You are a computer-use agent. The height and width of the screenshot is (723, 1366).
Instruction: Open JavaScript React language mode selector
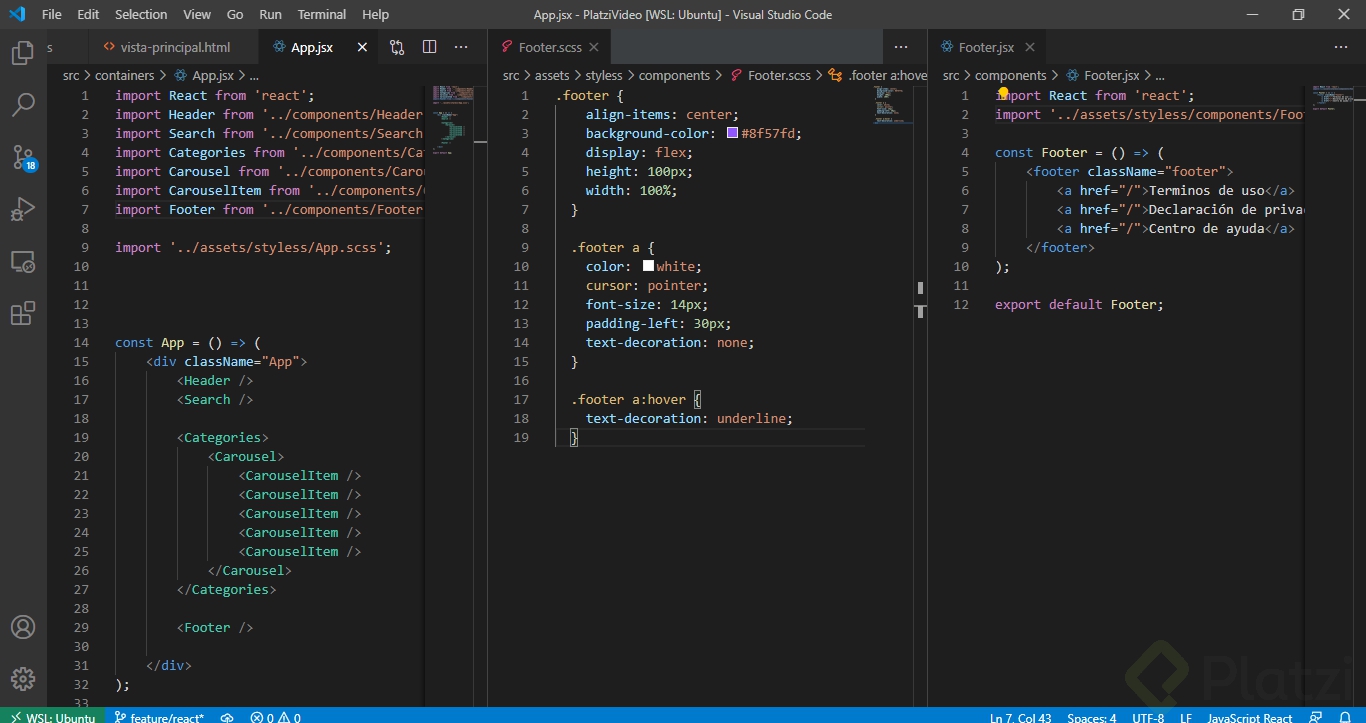pyautogui.click(x=1249, y=717)
